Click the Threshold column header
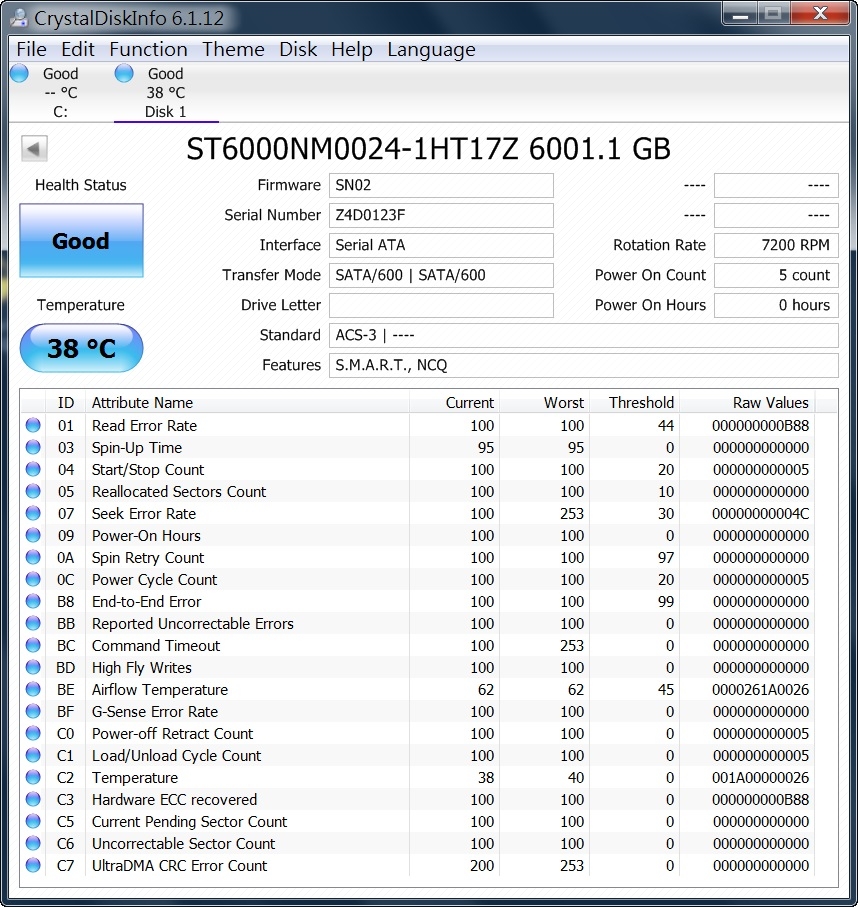This screenshot has width=858, height=907. (635, 403)
